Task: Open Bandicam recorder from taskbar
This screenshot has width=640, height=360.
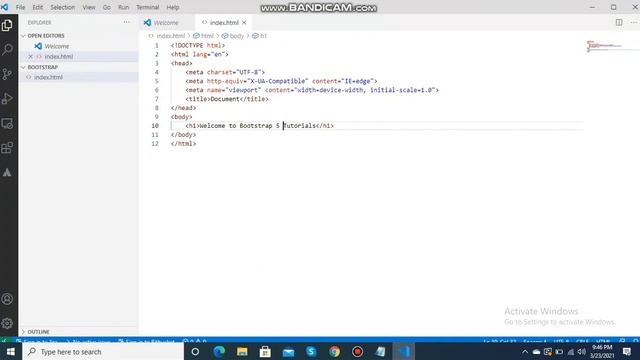Action: [358, 351]
